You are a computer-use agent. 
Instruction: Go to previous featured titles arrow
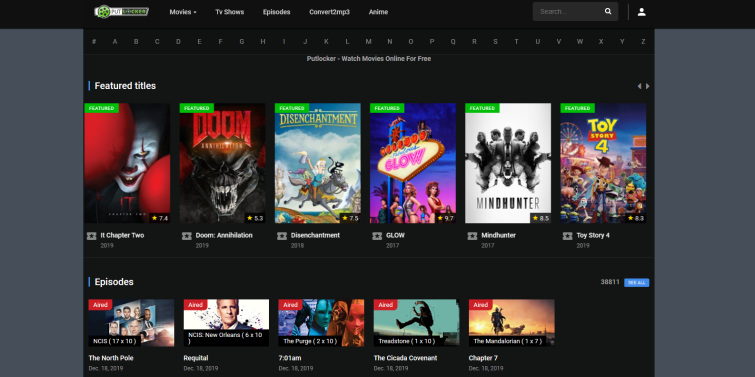[x=639, y=86]
